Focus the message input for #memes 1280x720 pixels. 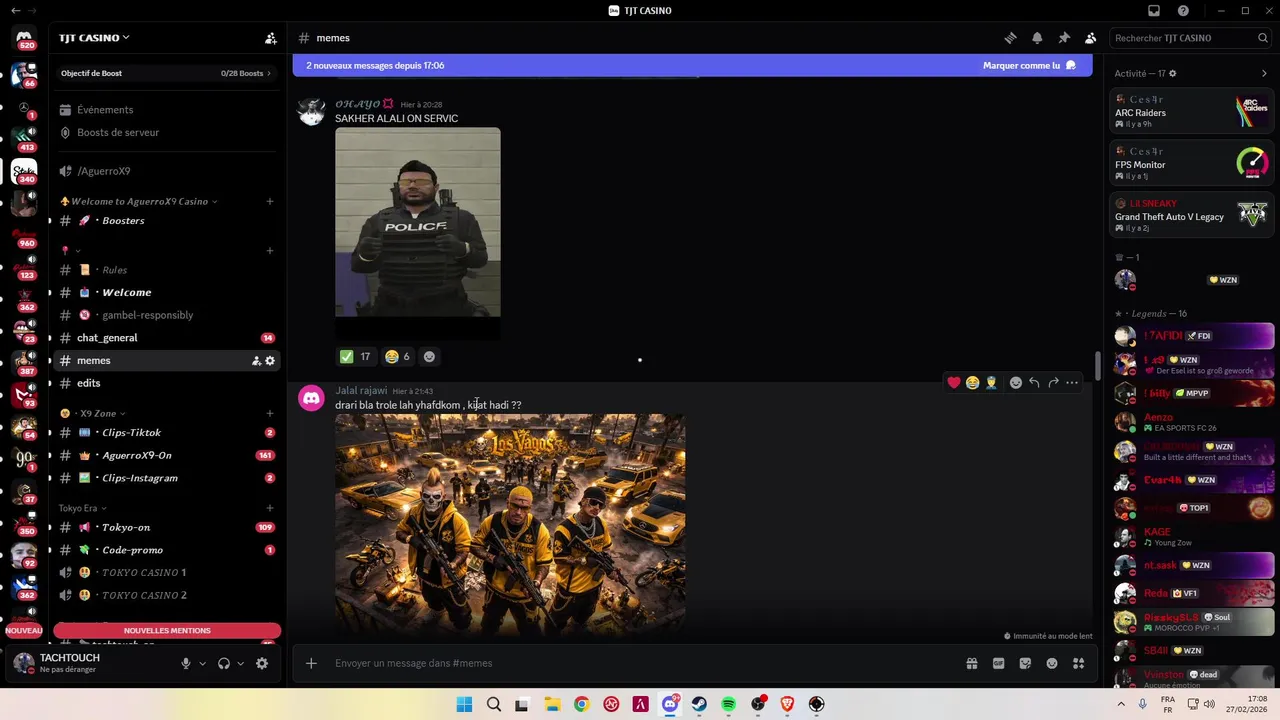[x=640, y=663]
